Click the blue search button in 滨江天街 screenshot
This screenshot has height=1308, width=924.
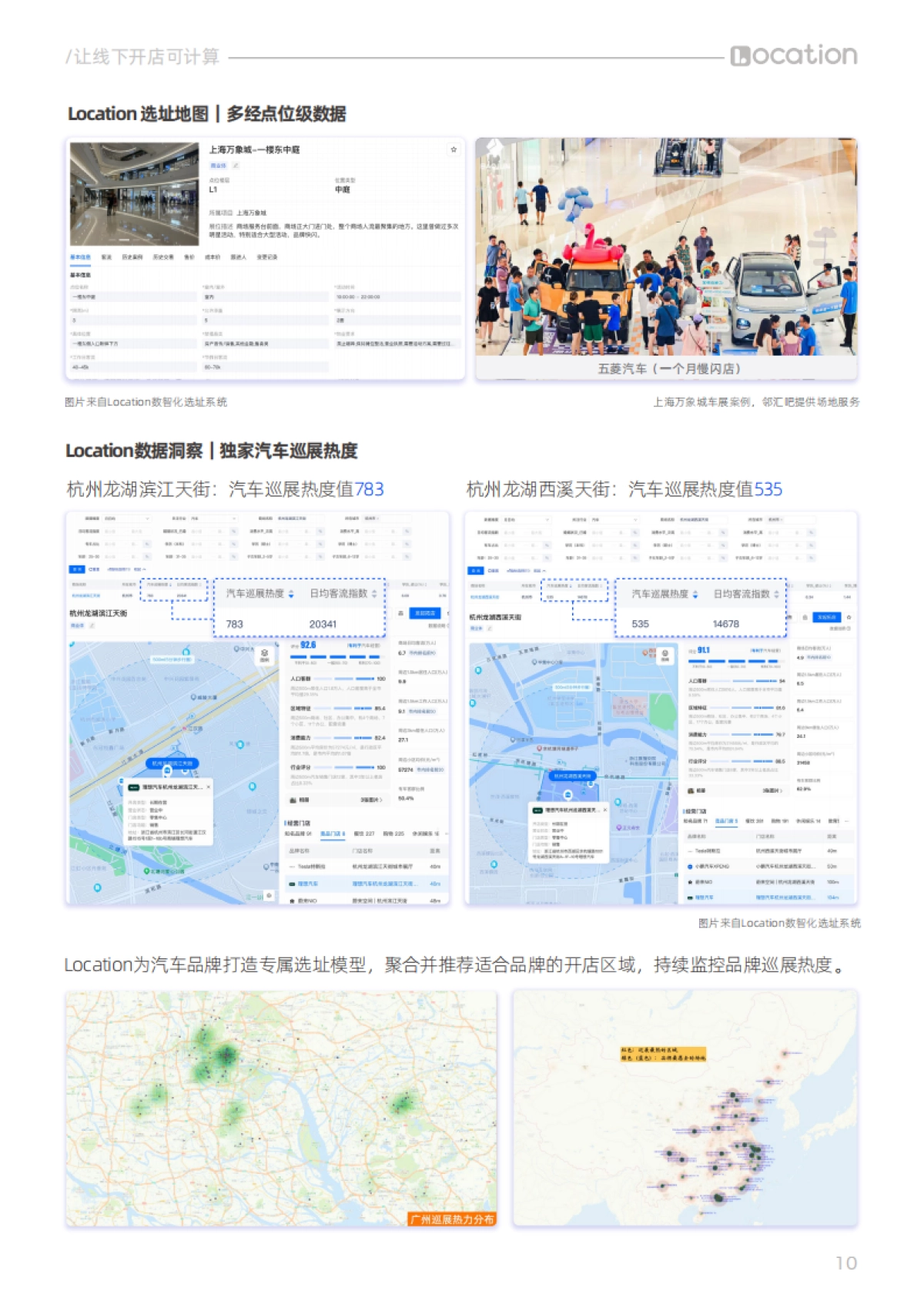[77, 569]
